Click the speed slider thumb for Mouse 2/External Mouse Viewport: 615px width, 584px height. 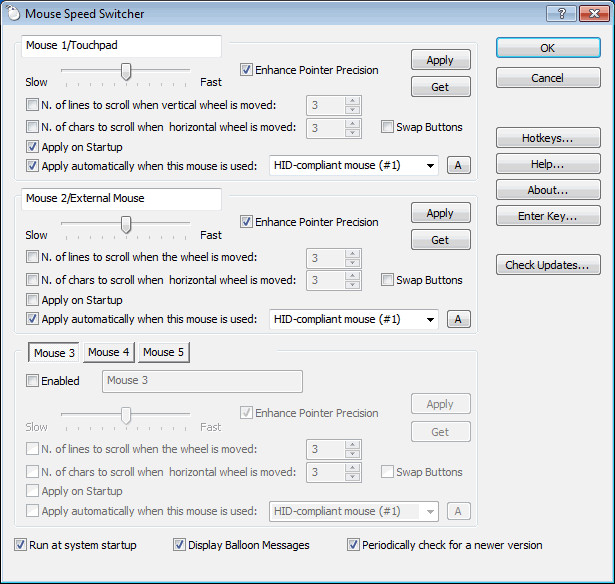pos(126,224)
